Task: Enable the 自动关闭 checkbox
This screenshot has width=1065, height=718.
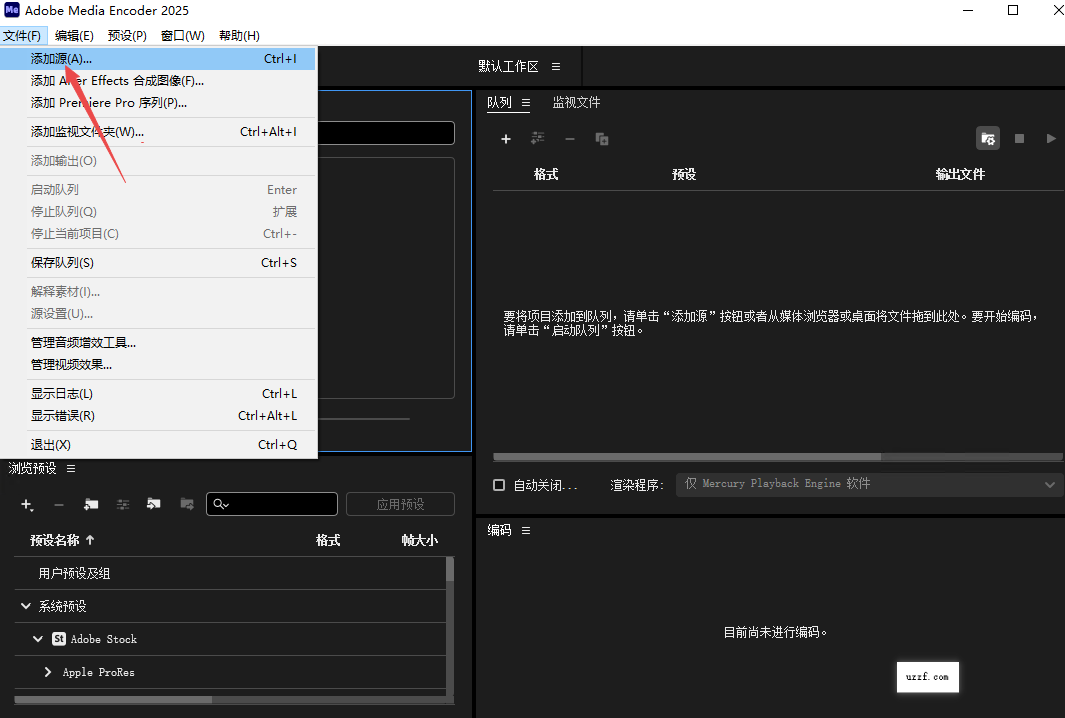Action: [x=499, y=485]
